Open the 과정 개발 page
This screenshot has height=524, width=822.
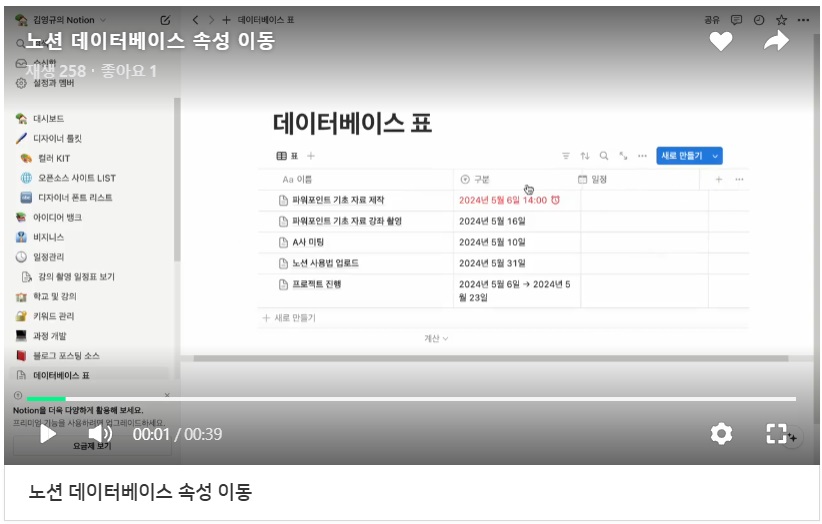49,336
